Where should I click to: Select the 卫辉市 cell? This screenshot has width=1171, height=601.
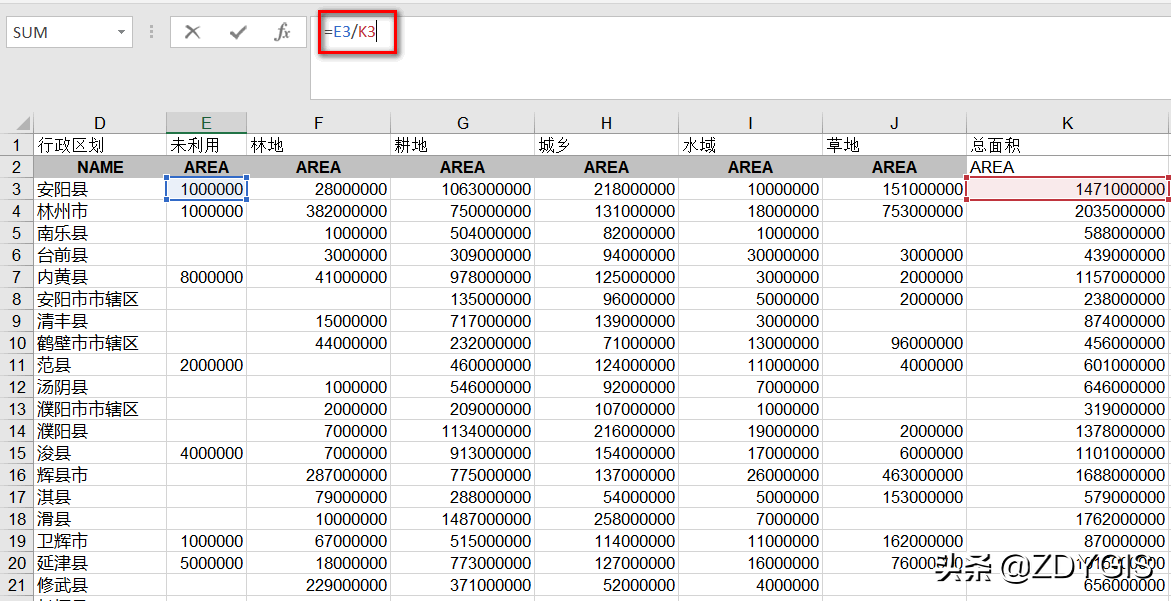(100, 541)
